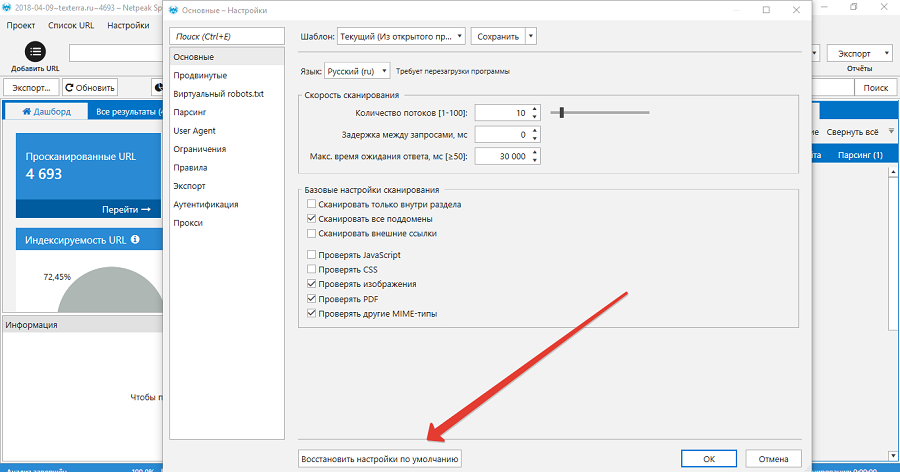Image resolution: width=900 pixels, height=472 pixels.
Task: Increase Задержка между запросами value
Action: click(534, 131)
